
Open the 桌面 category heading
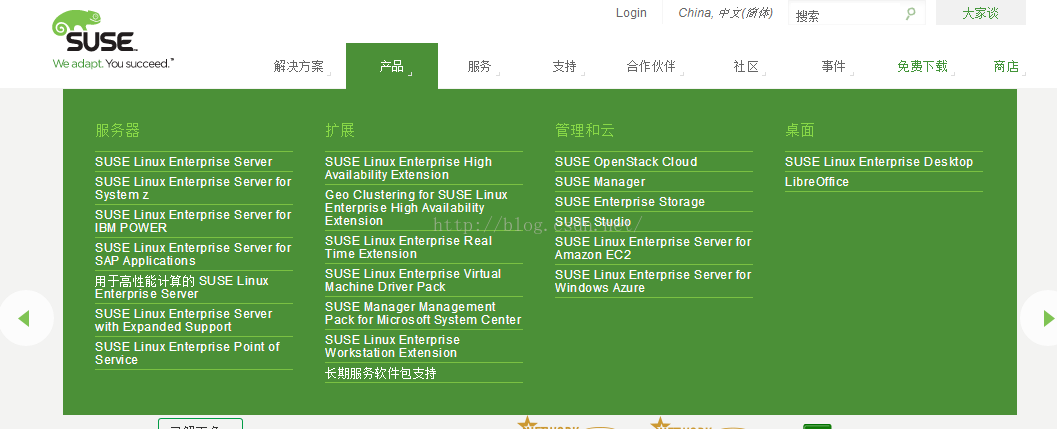coord(799,130)
